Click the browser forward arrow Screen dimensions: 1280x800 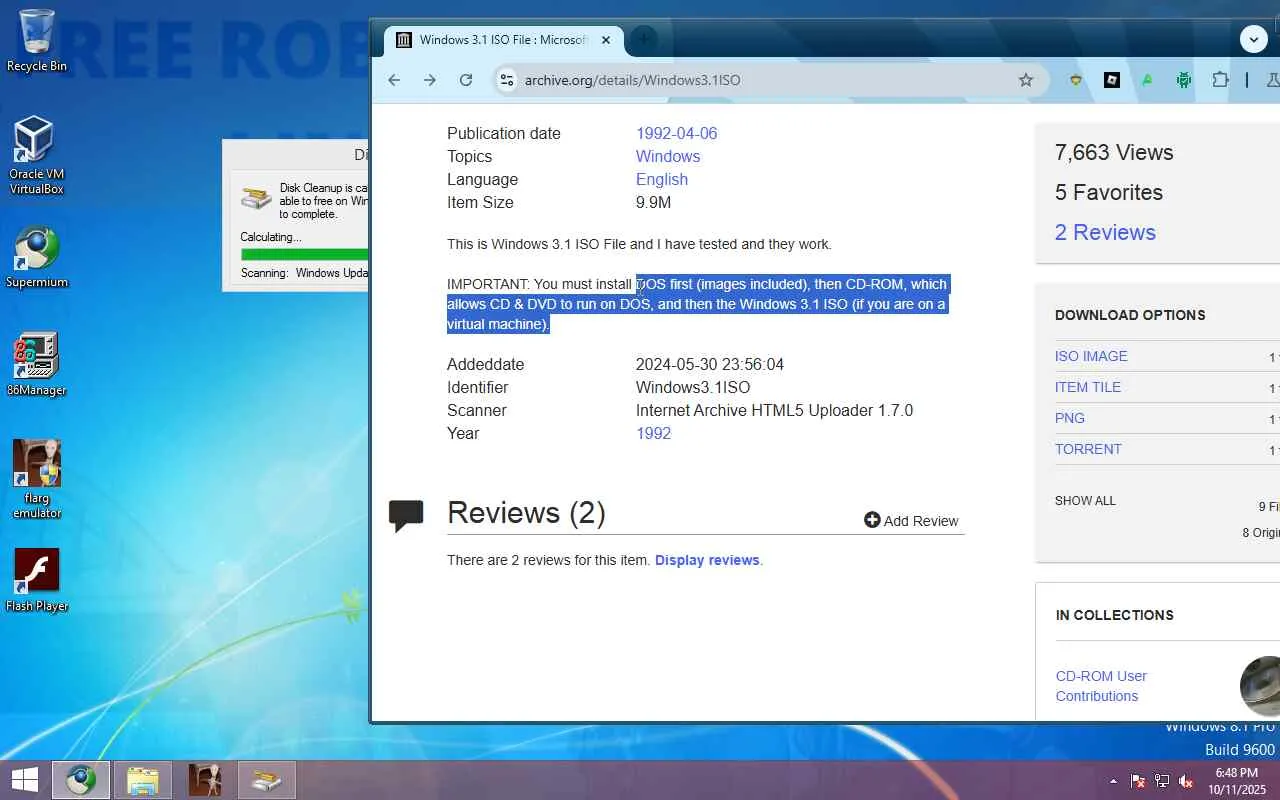(x=430, y=80)
